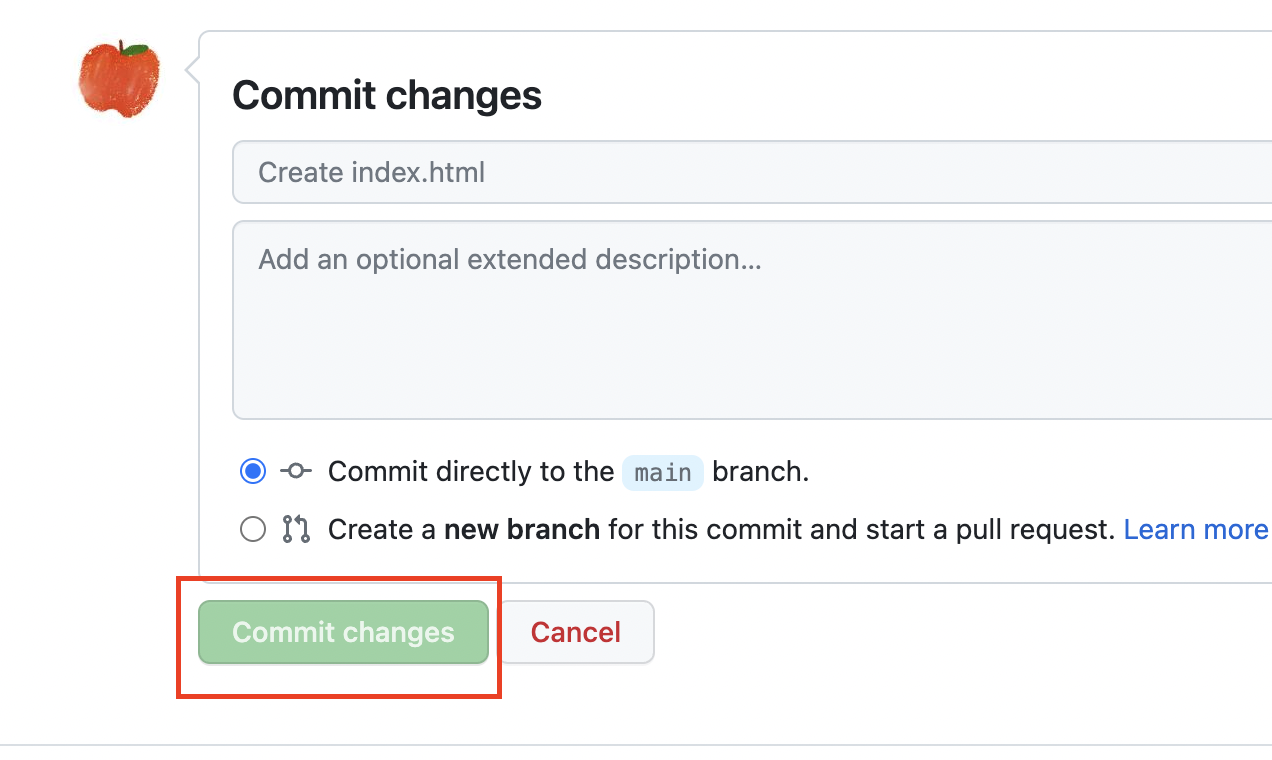Viewport: 1272px width, 760px height.
Task: Click the horizontal divider below the buttons
Action: (636, 745)
